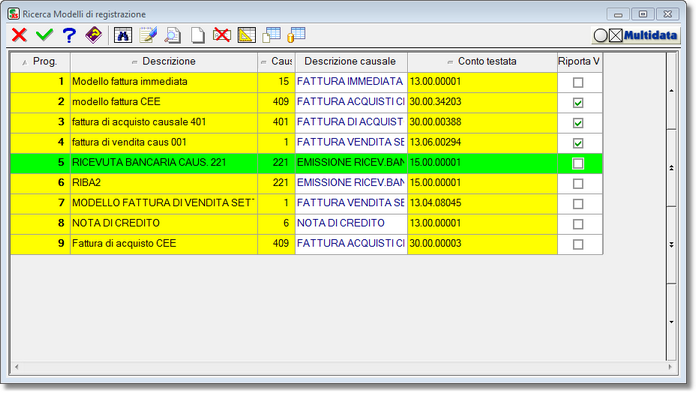Toggle Riporta checkbox in NOTA DI CREDITO row

click(577, 224)
